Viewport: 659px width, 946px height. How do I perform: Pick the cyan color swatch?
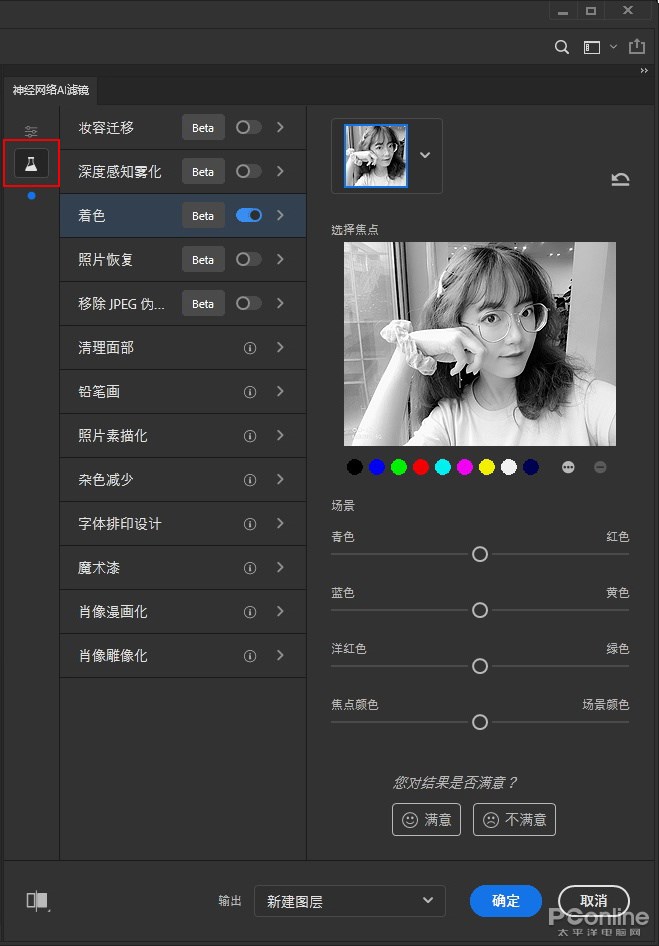click(443, 467)
